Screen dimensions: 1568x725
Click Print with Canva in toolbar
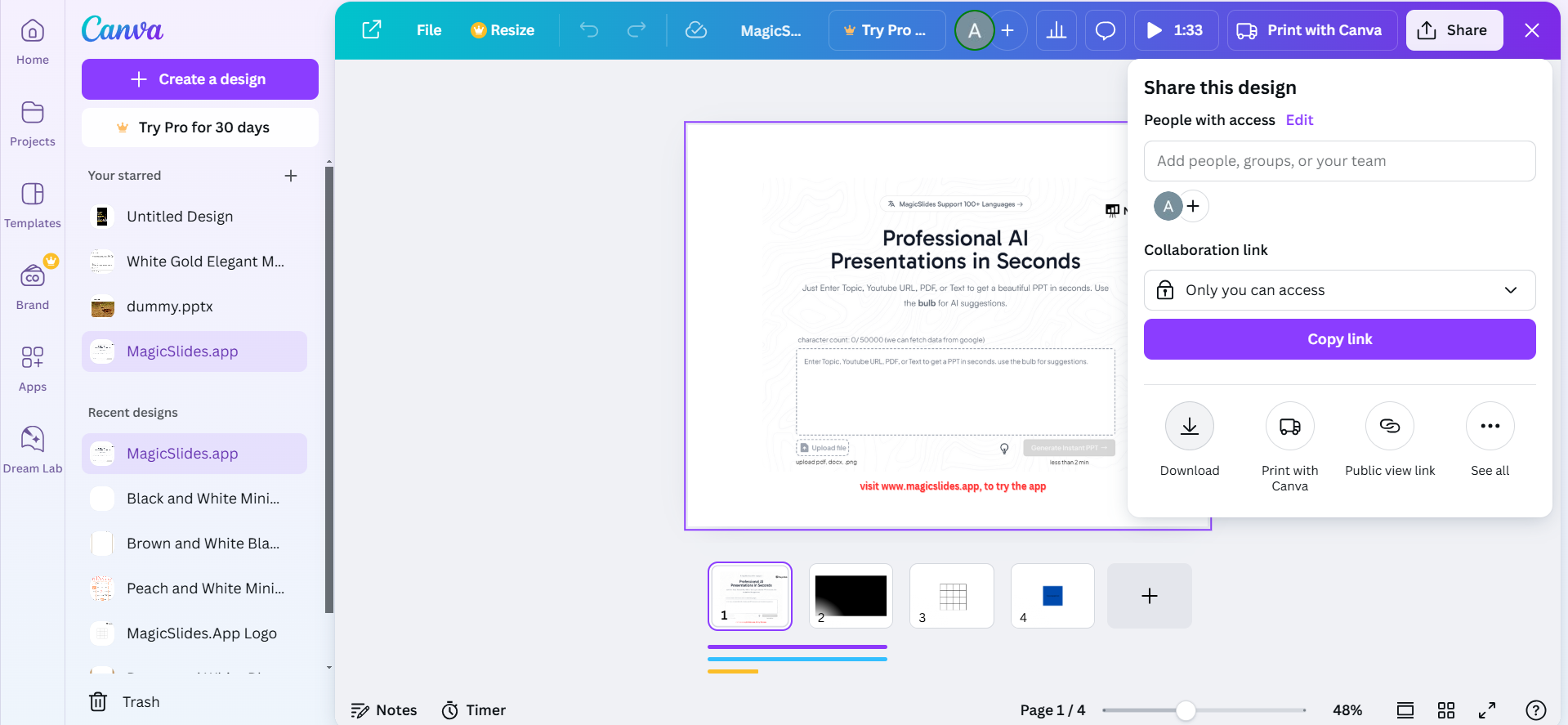[1312, 30]
